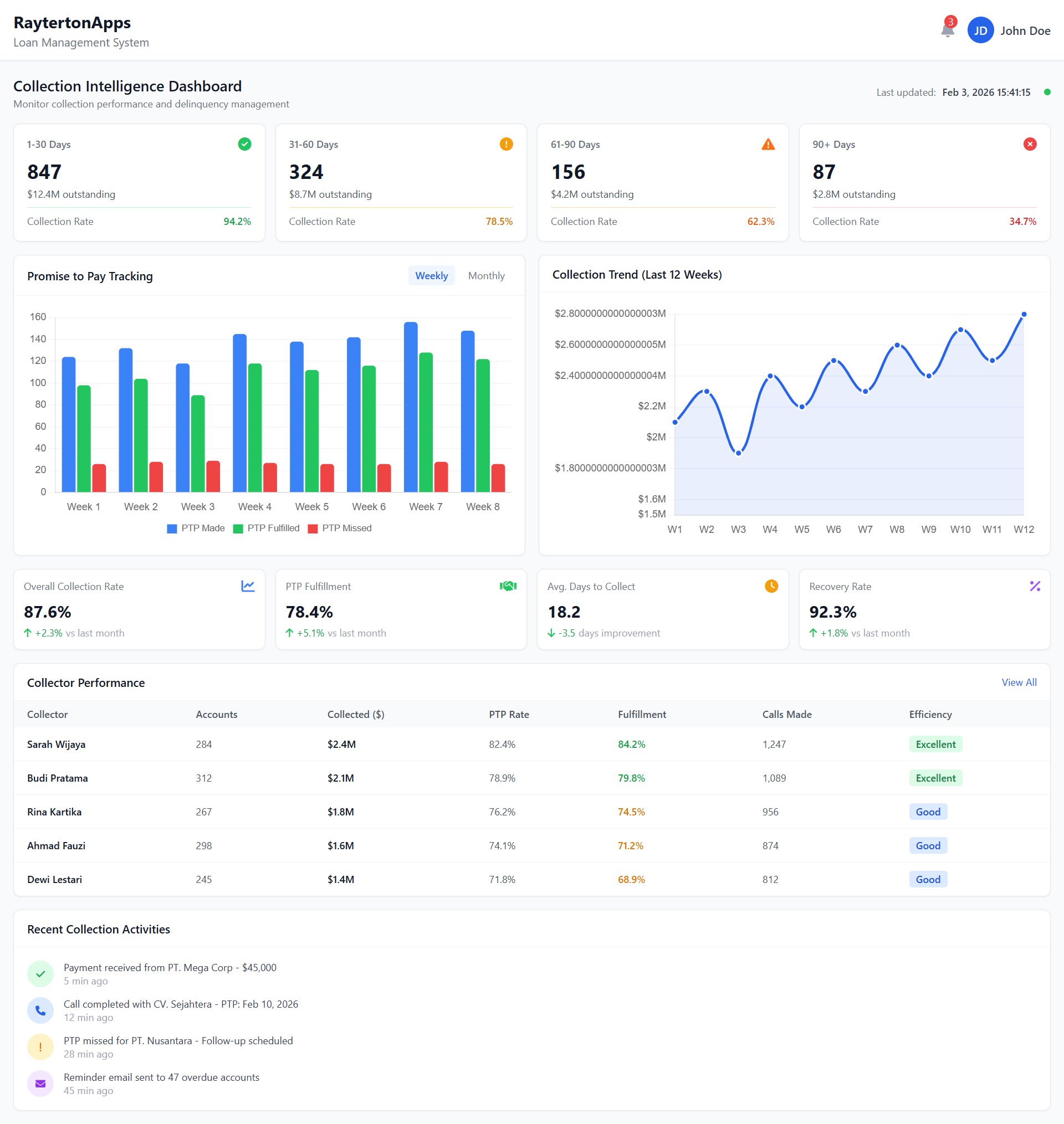Click the orange warning icon on 31-60 Days card
The width and height of the screenshot is (1064, 1124).
pyautogui.click(x=507, y=144)
